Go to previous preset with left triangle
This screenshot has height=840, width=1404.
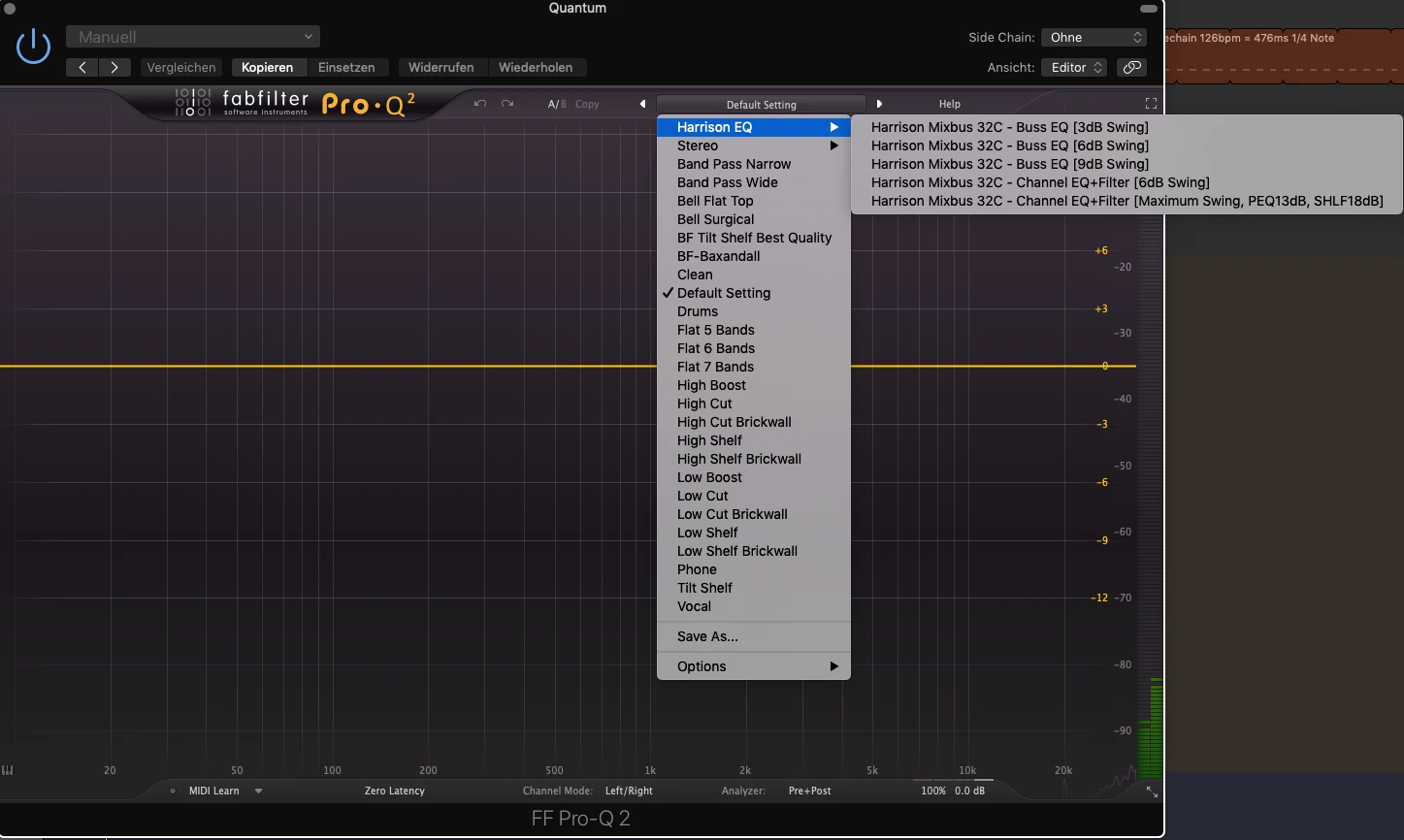642,104
